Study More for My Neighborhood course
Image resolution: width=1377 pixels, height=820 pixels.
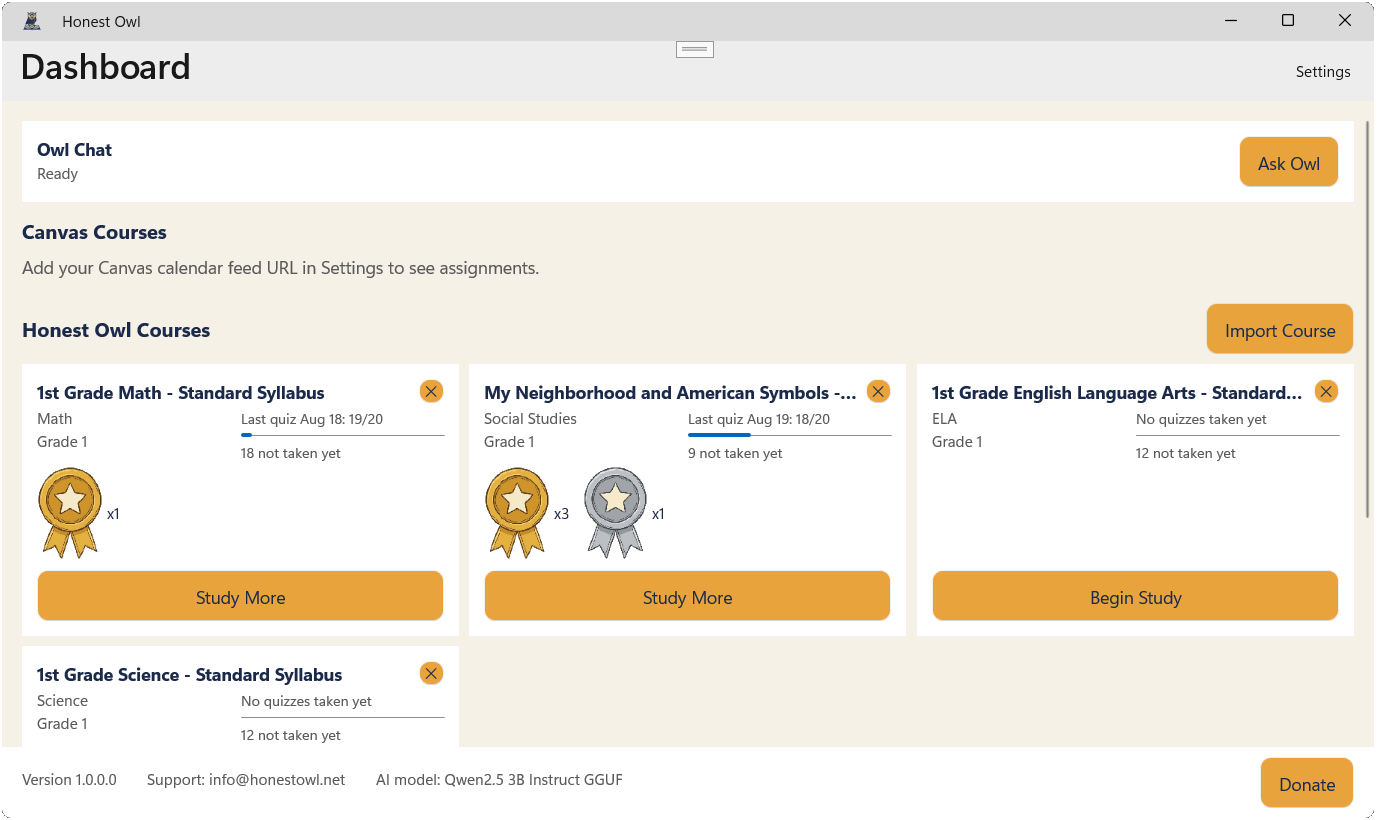pyautogui.click(x=687, y=596)
